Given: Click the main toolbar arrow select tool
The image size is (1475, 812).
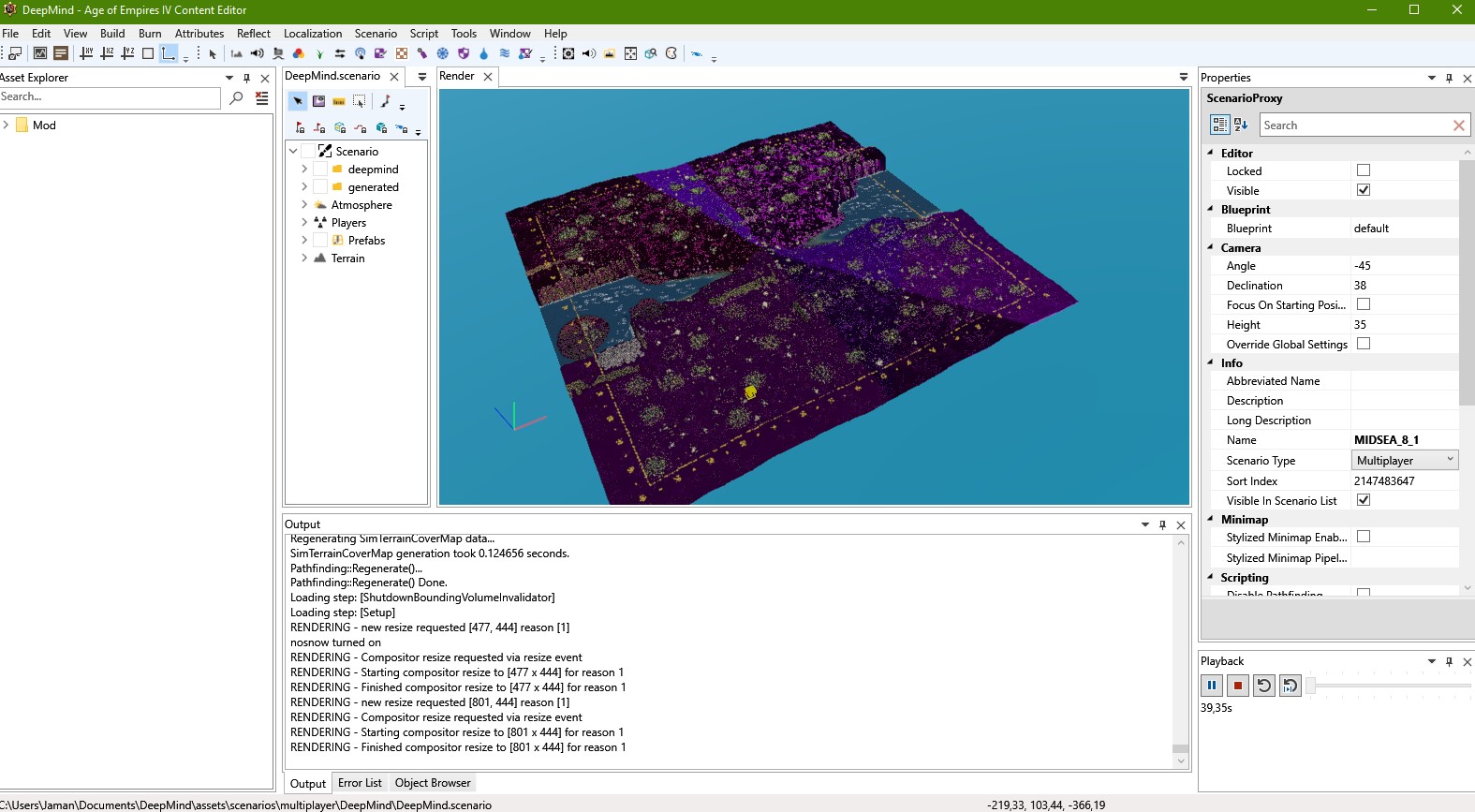Looking at the screenshot, I should pos(213,53).
